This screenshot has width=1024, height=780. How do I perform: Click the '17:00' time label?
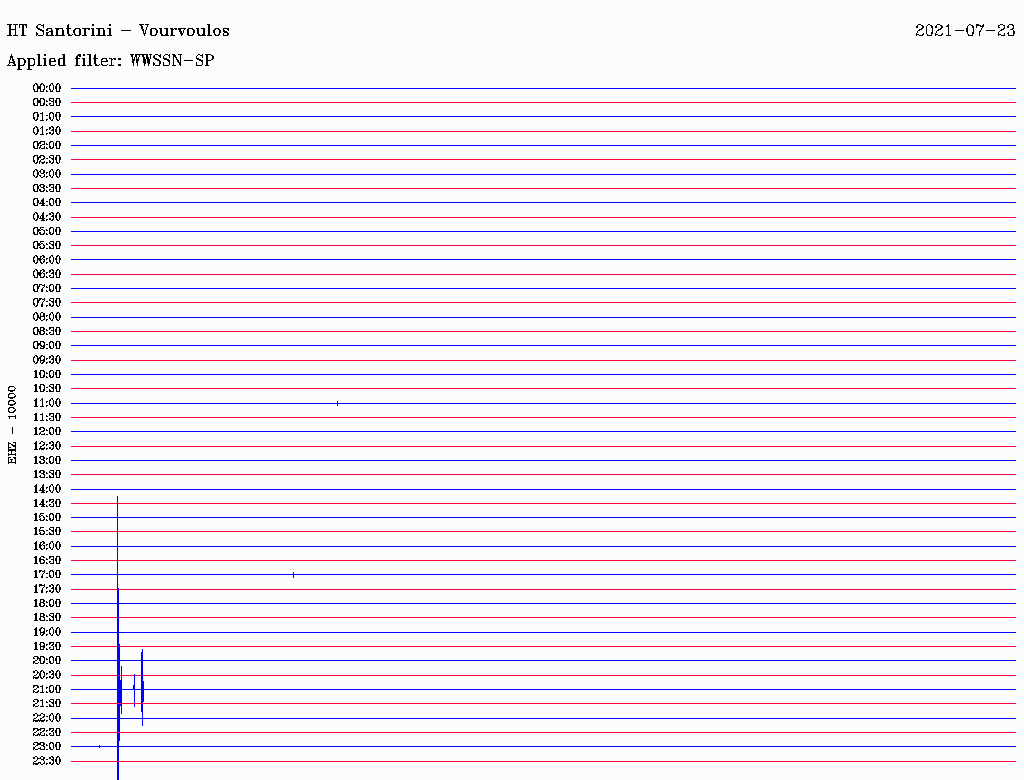[47, 575]
